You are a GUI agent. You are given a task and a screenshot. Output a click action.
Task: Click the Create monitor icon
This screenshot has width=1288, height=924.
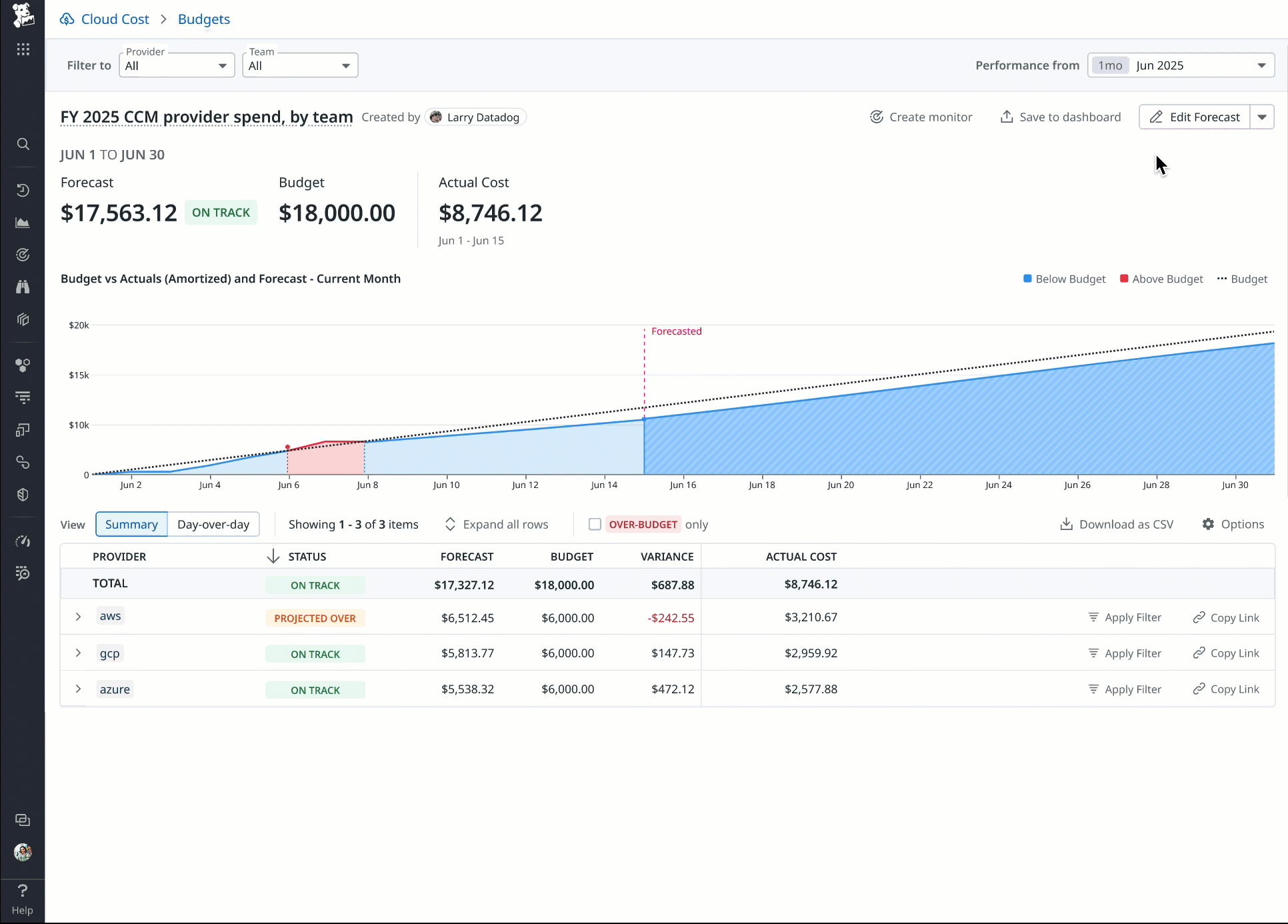pyautogui.click(x=877, y=117)
